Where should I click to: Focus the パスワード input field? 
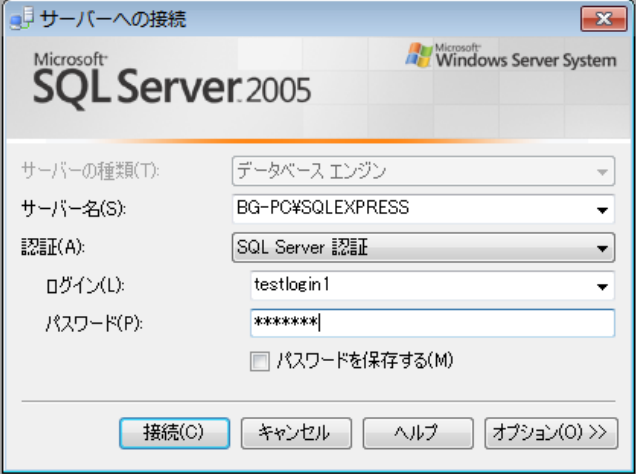[432, 323]
